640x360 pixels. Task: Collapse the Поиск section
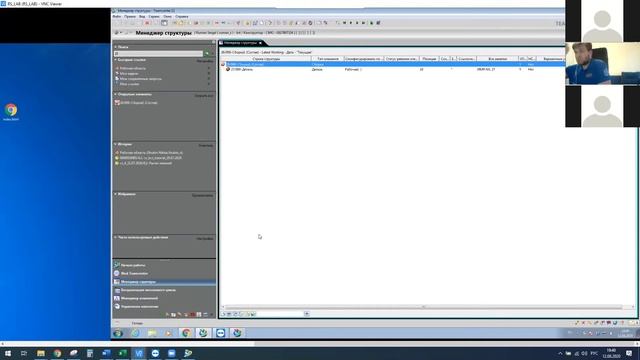[x=116, y=47]
